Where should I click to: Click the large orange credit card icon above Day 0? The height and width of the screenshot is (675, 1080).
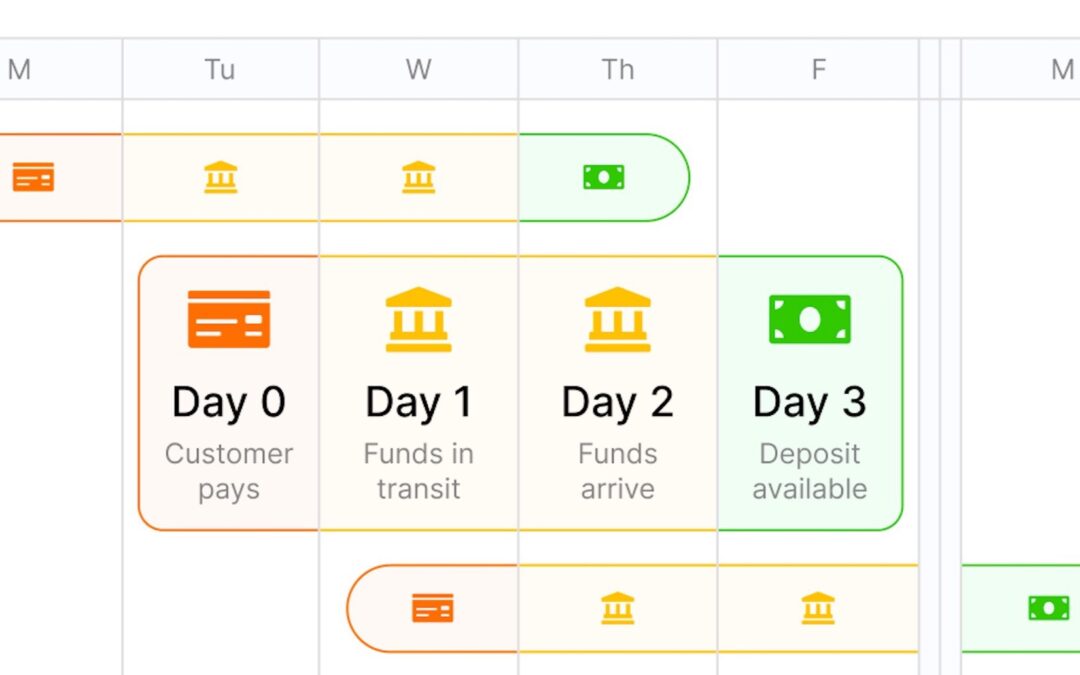pyautogui.click(x=229, y=319)
